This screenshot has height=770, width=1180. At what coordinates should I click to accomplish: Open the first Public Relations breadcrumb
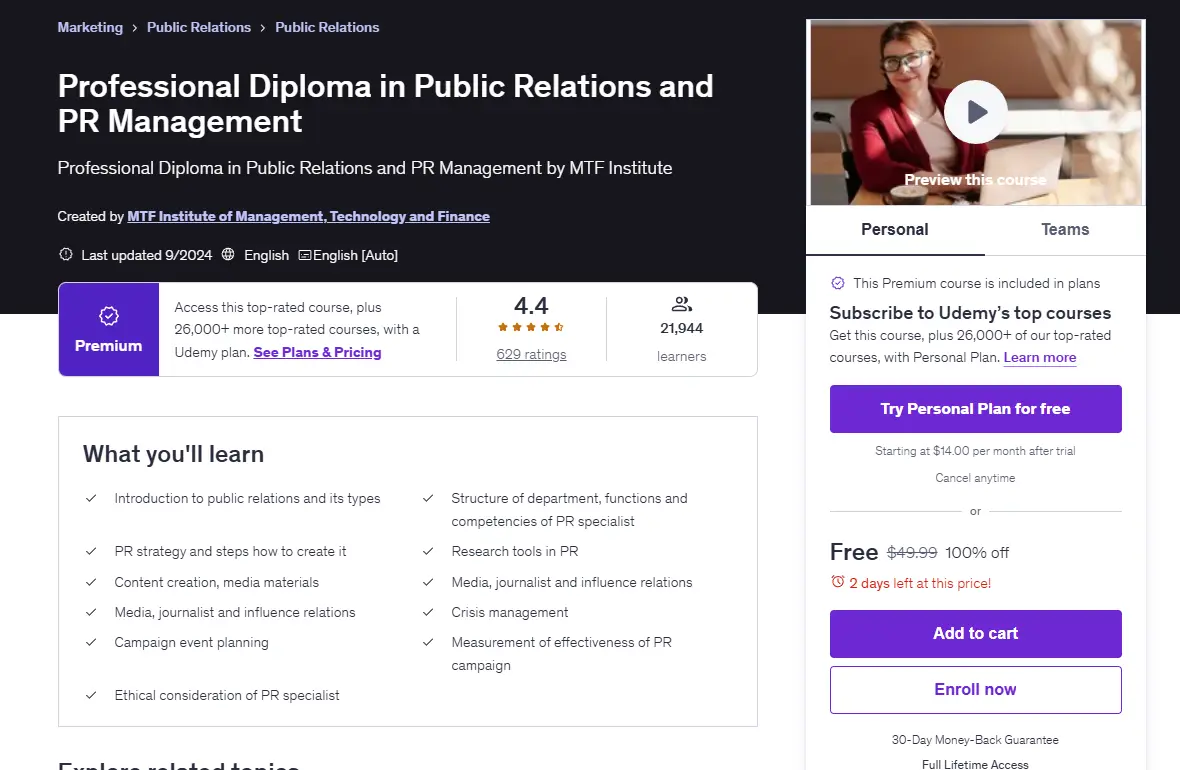pos(199,27)
